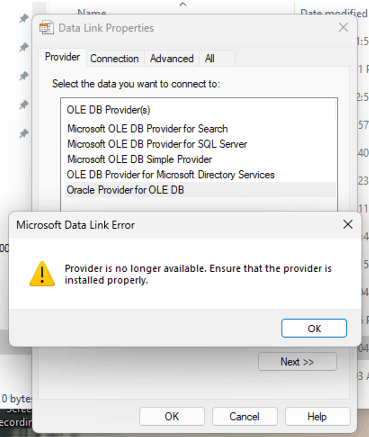The image size is (369, 437).
Task: Click the fourth pin icon in sidebar
Action: [24, 105]
